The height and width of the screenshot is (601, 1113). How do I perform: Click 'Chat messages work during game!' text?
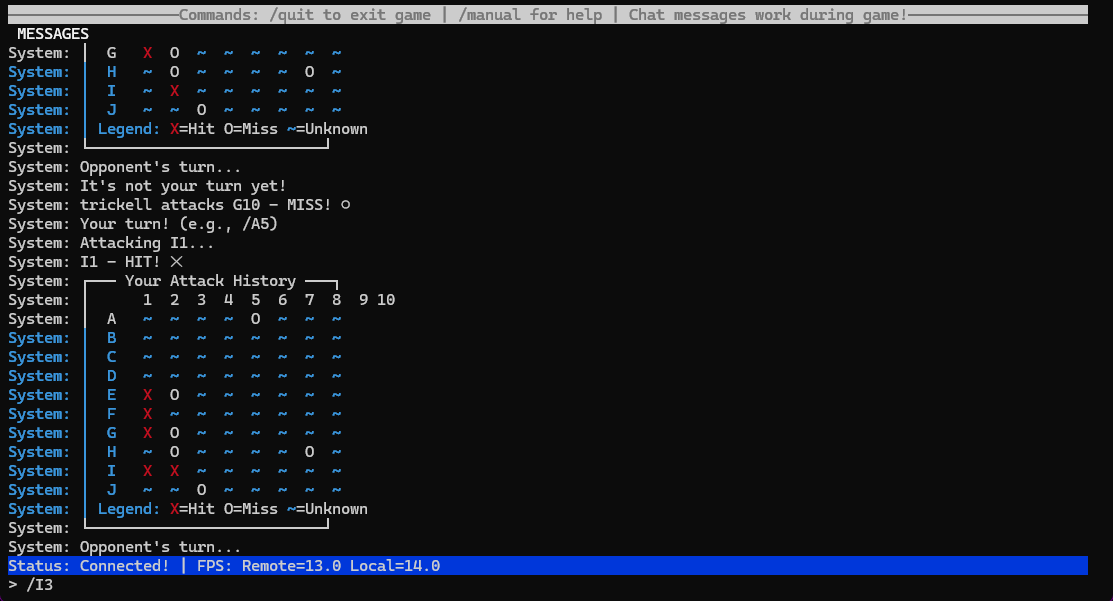(768, 15)
